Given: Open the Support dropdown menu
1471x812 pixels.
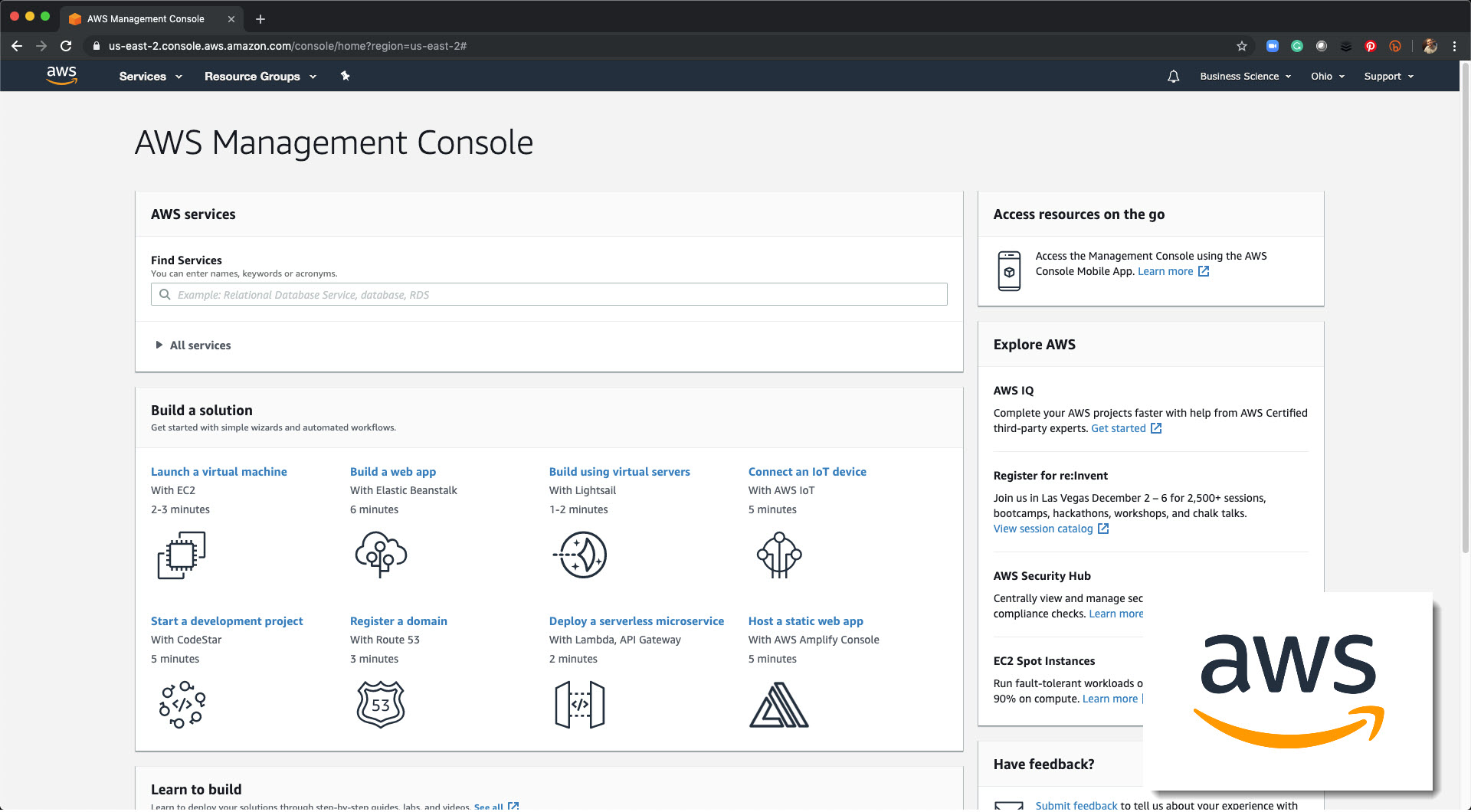Looking at the screenshot, I should pos(1389,76).
